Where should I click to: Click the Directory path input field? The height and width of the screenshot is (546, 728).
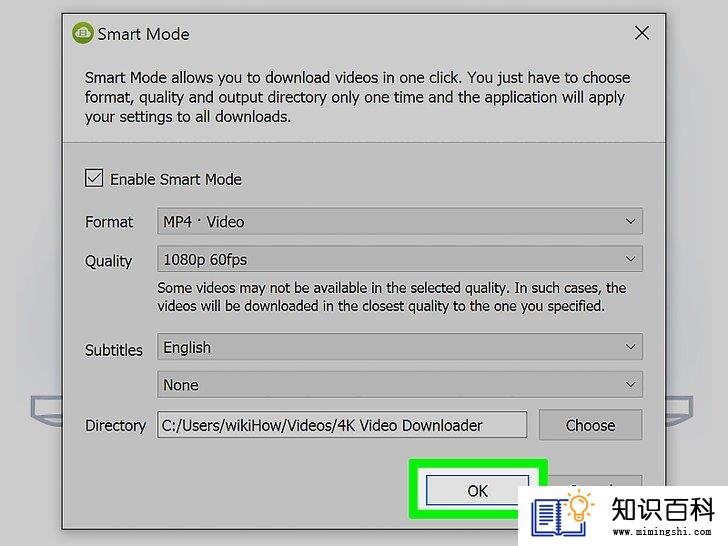(342, 425)
